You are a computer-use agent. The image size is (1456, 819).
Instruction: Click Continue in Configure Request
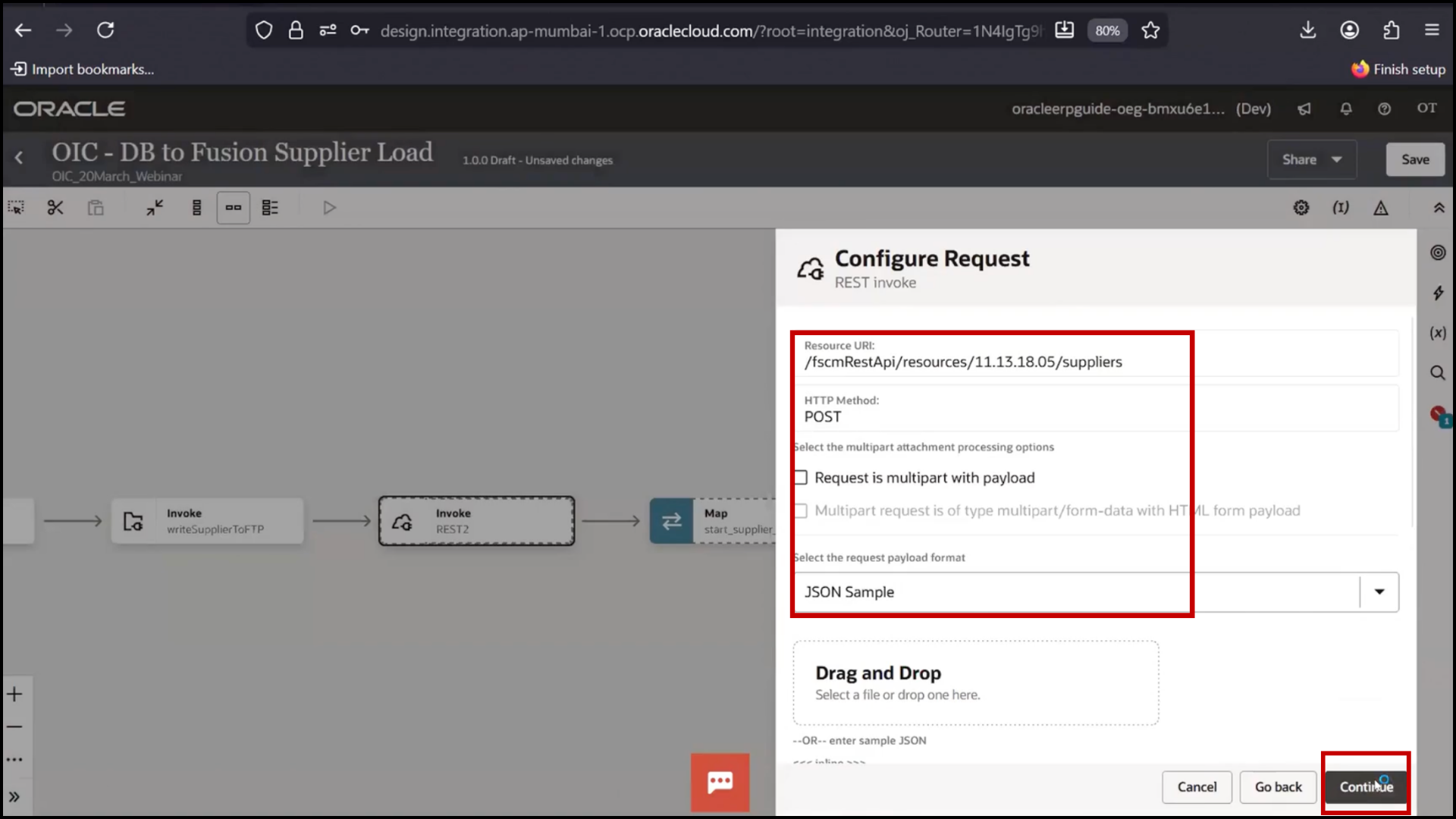(x=1366, y=787)
